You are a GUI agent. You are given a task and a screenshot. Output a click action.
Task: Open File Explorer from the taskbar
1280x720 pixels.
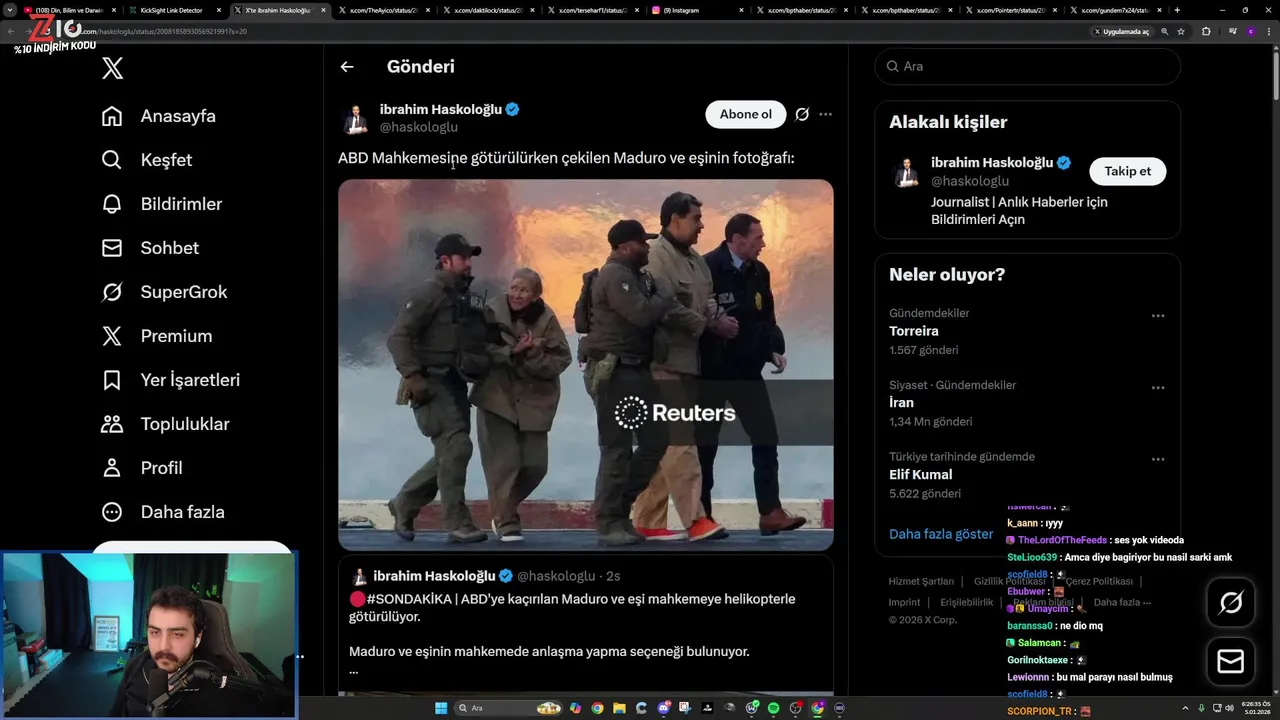[620, 708]
